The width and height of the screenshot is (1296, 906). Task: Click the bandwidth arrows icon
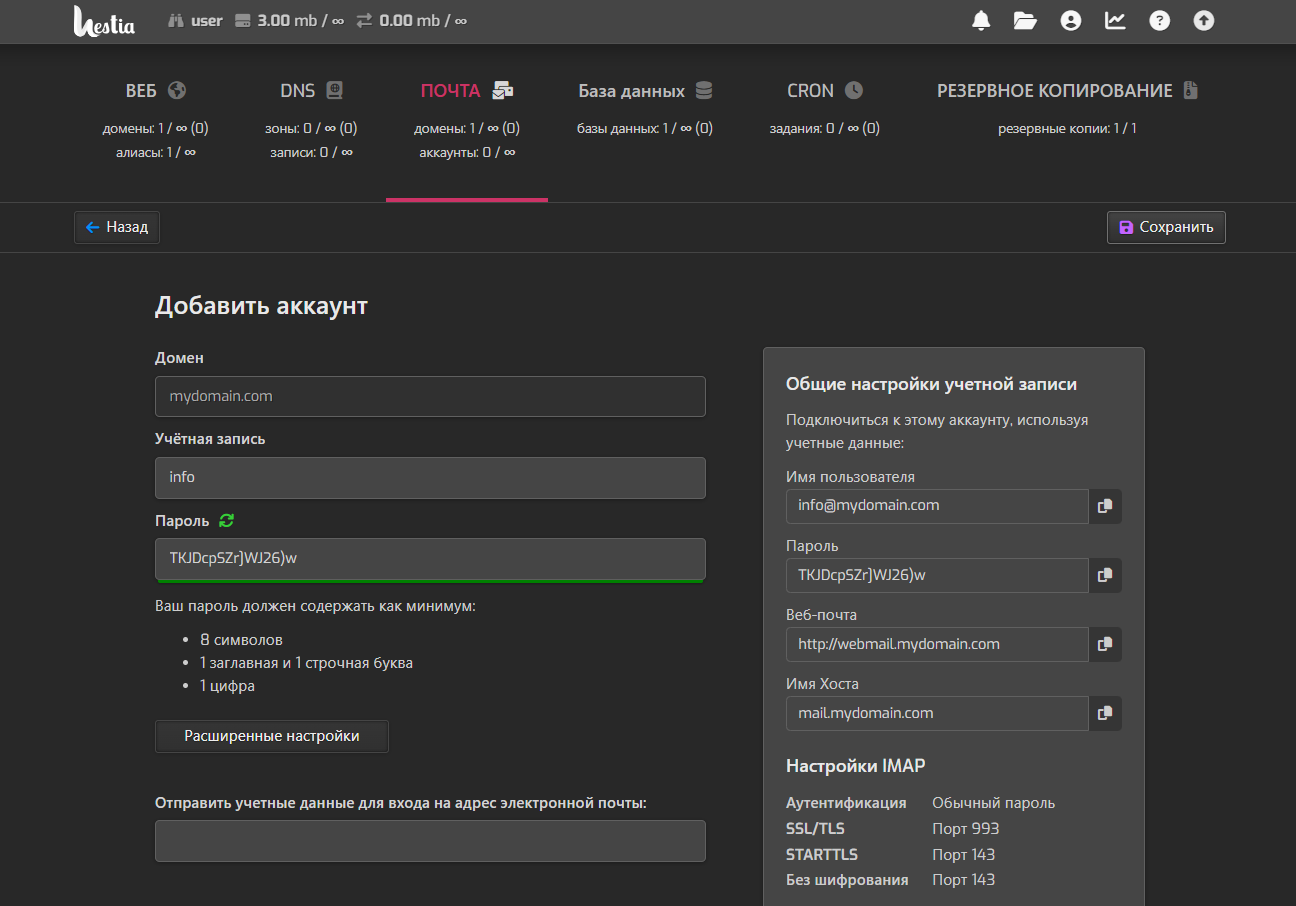tap(364, 21)
